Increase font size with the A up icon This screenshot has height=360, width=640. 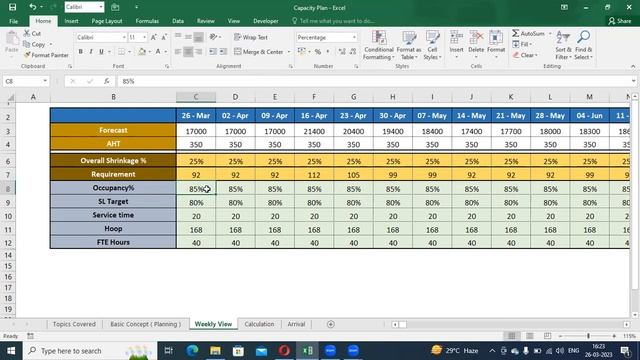[154, 37]
